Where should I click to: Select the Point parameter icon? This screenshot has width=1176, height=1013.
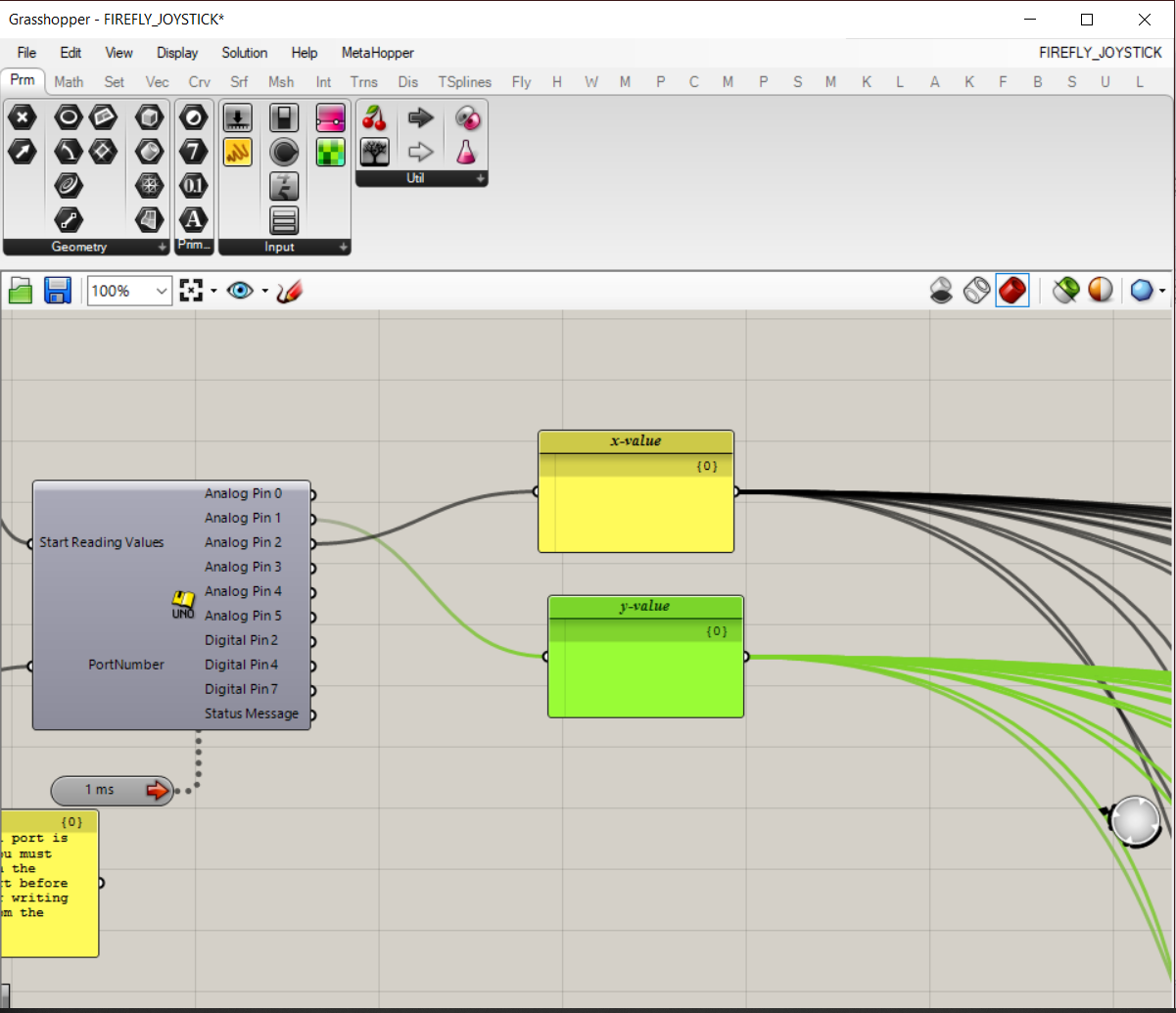(x=22, y=118)
